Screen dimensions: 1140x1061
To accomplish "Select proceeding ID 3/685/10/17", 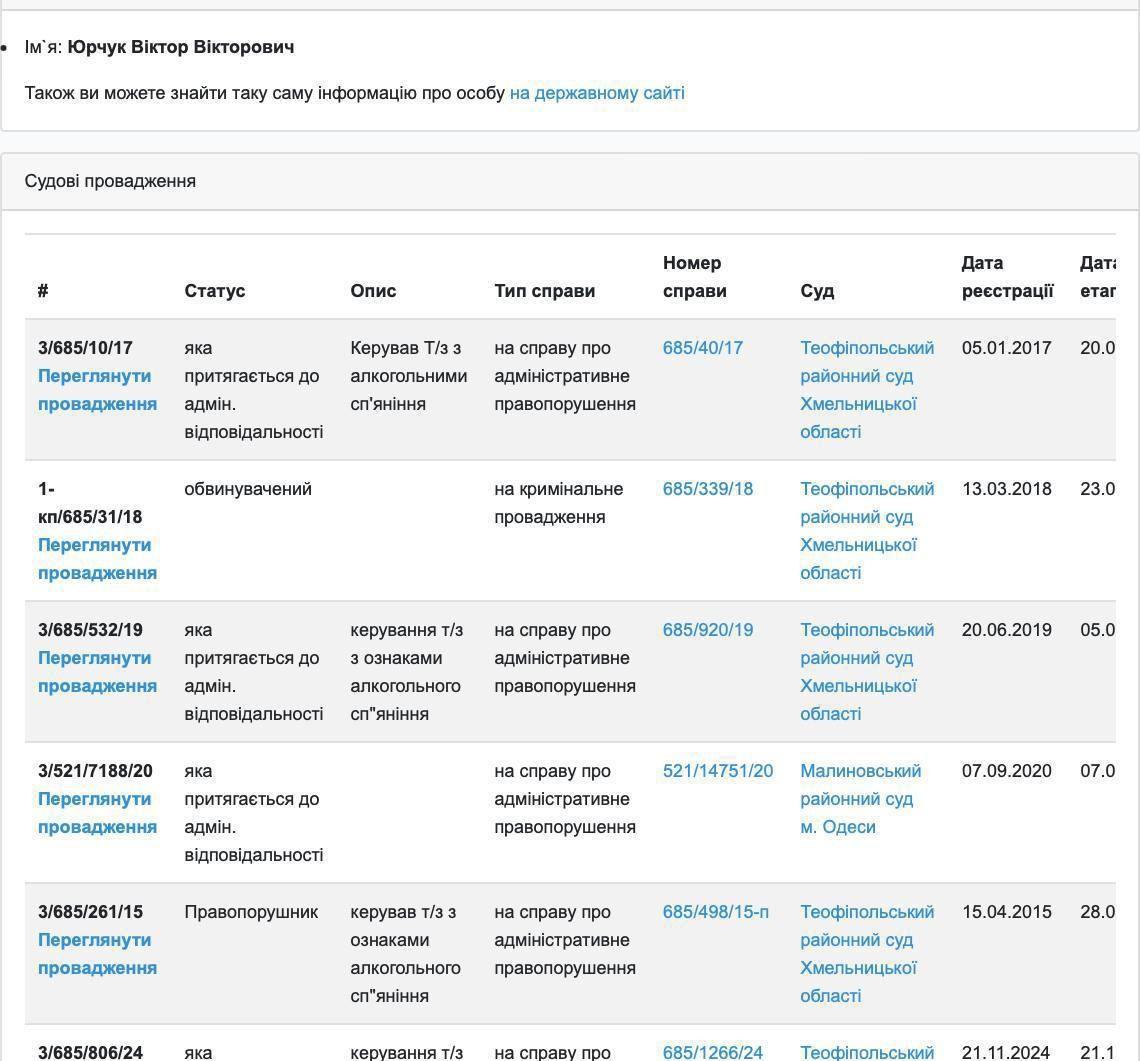I will click(85, 348).
